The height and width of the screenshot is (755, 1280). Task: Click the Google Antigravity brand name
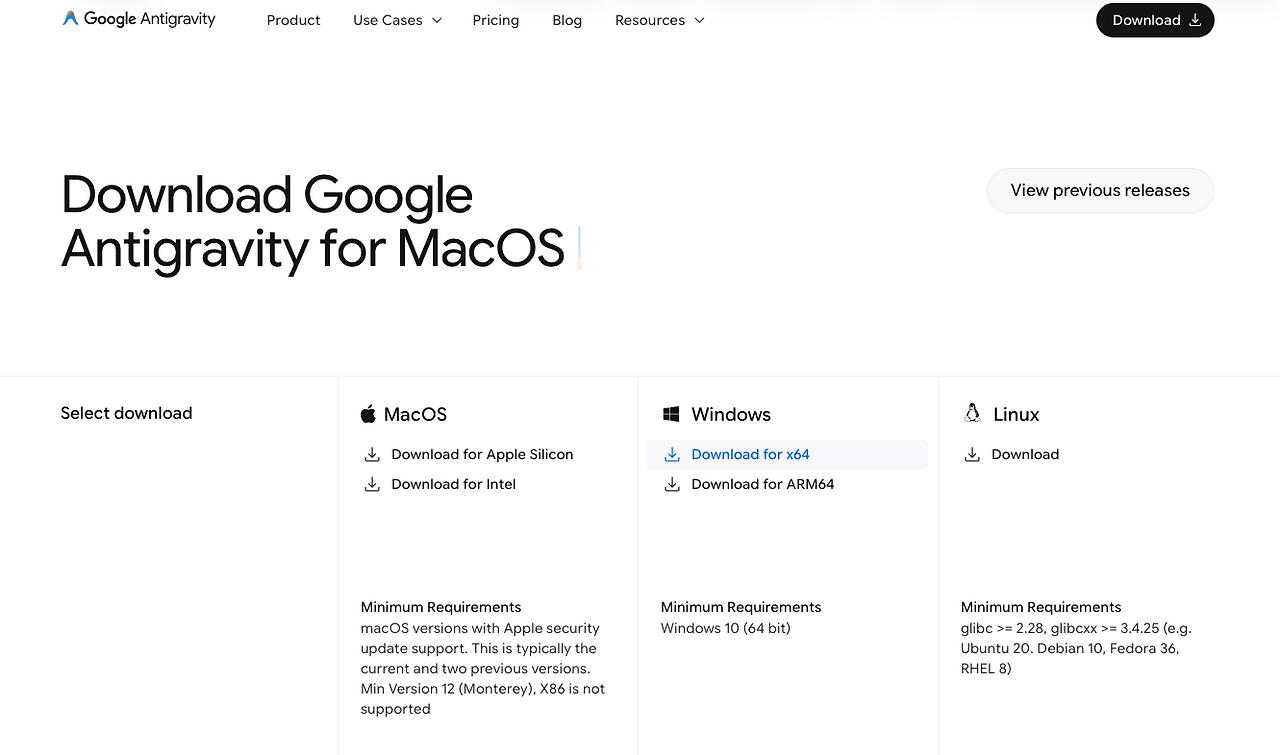(150, 19)
